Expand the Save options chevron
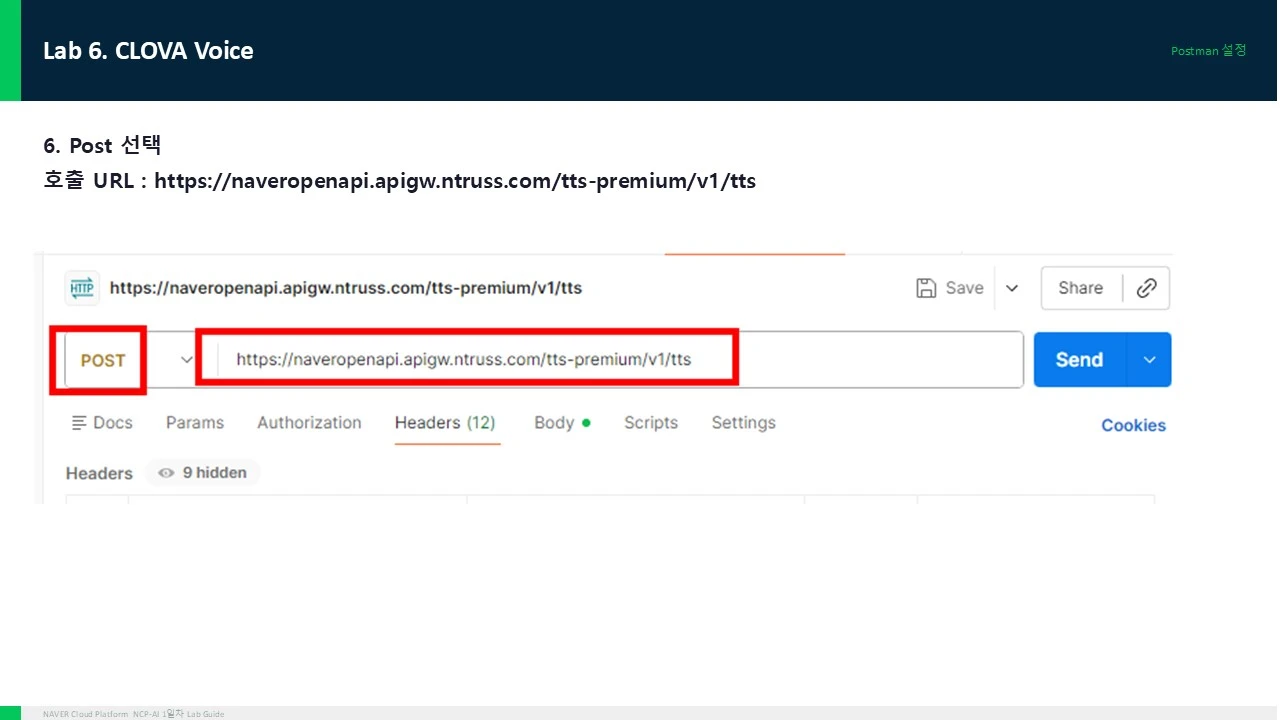 [1012, 288]
